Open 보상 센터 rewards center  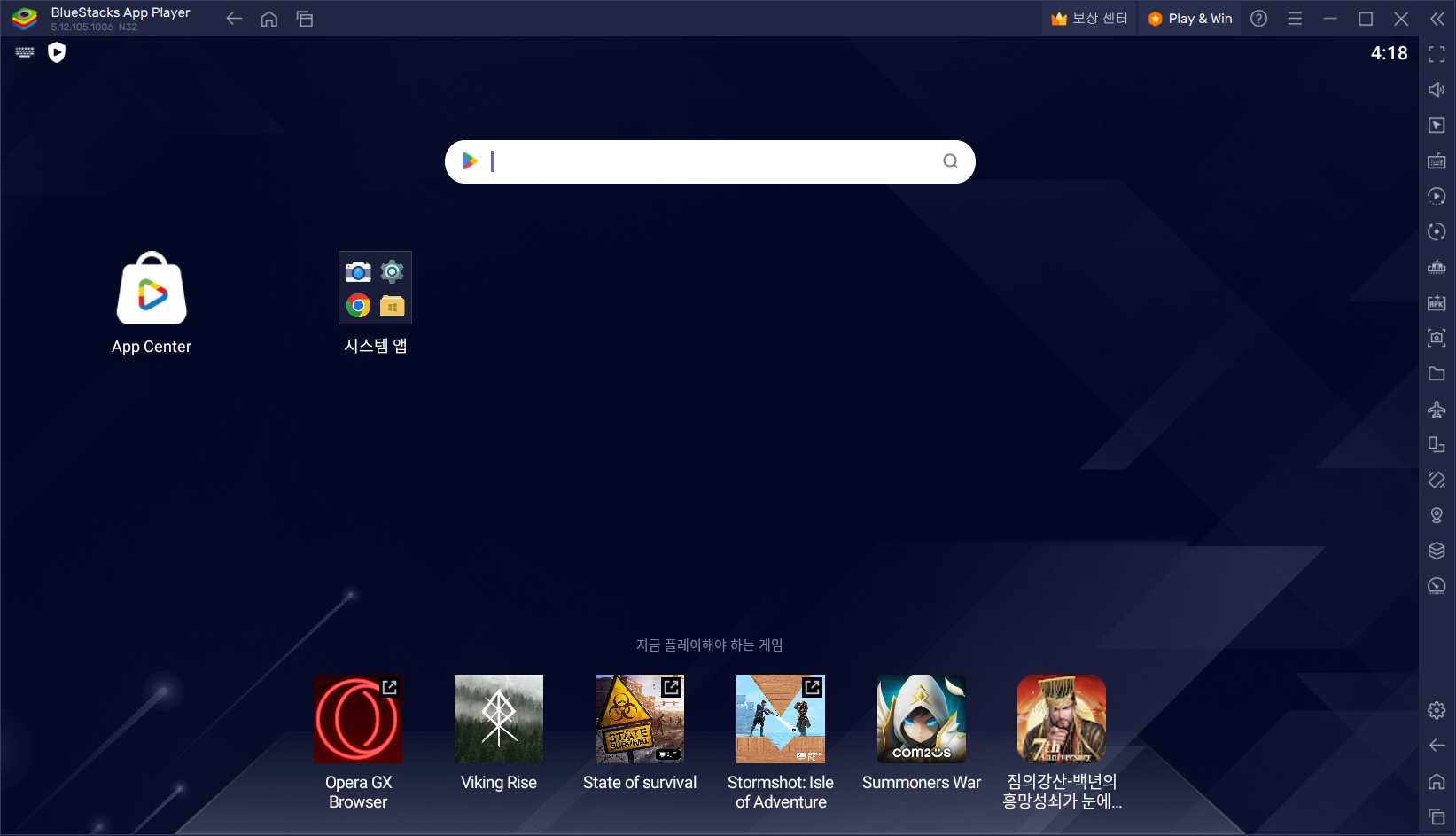pyautogui.click(x=1089, y=19)
